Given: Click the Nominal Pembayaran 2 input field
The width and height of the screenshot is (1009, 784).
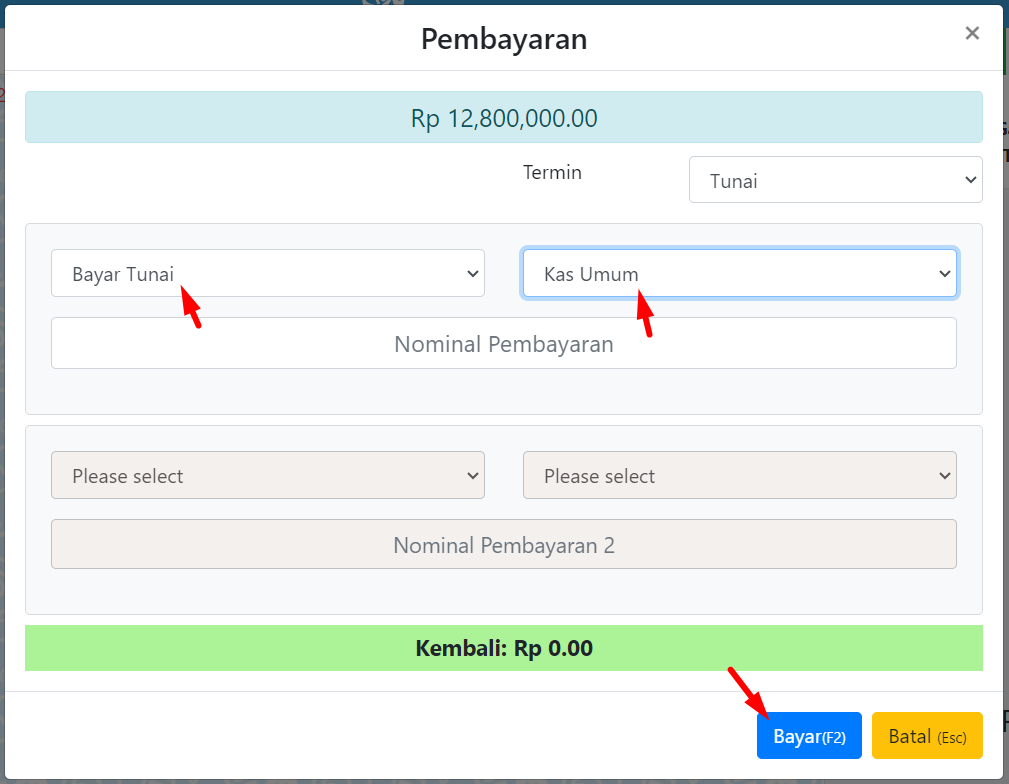Looking at the screenshot, I should coord(504,545).
